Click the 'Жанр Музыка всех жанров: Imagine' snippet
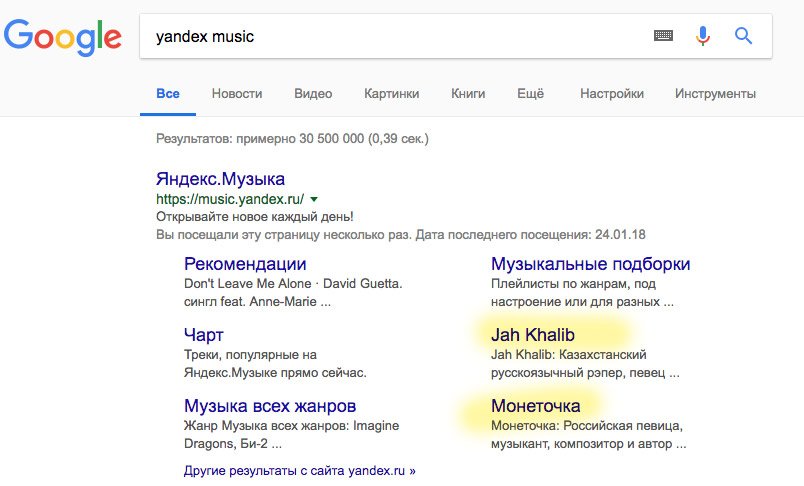Viewport: 804px width, 486px height. pyautogui.click(x=291, y=426)
